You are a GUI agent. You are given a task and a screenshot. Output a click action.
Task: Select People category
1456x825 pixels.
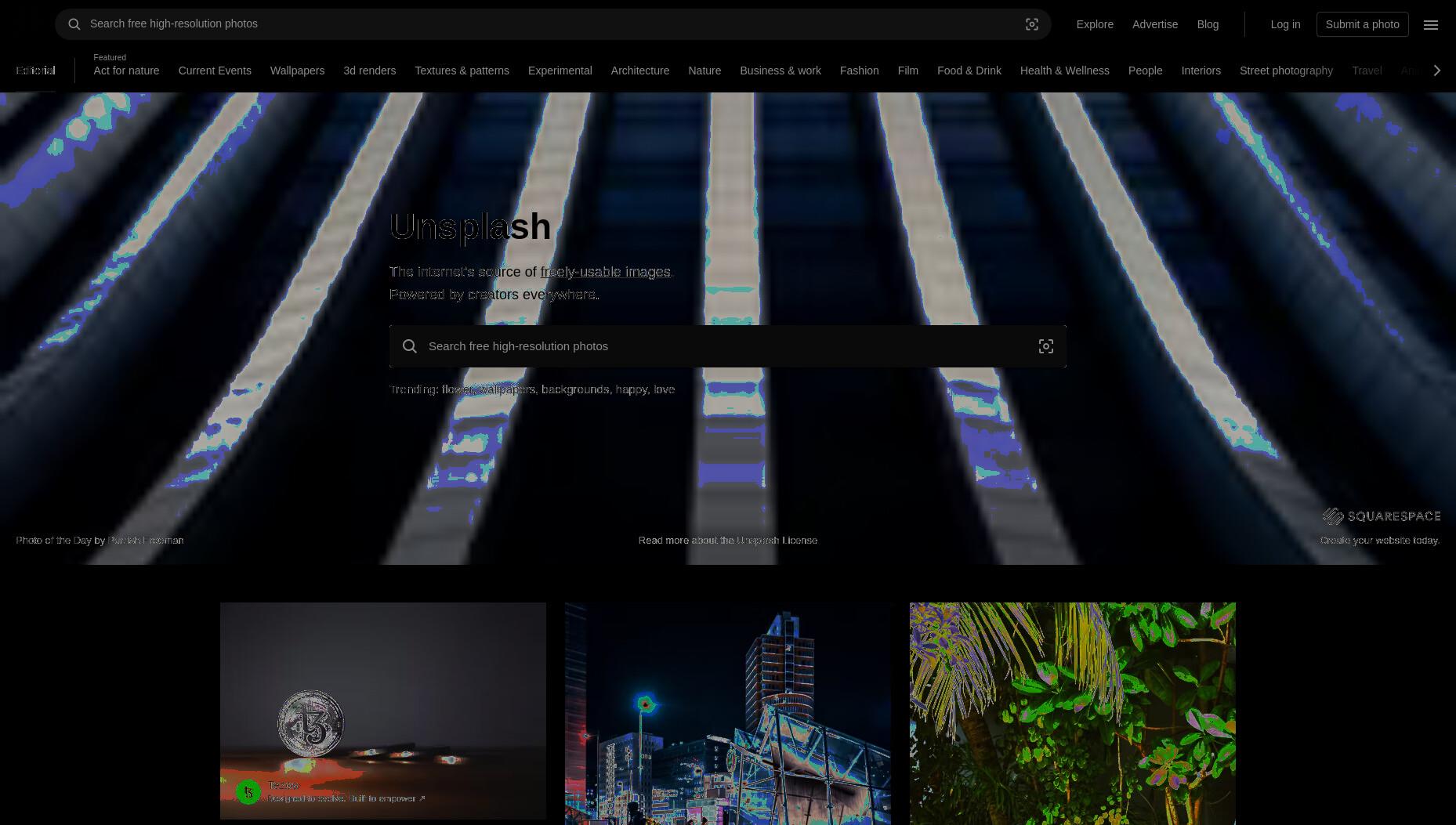(x=1145, y=71)
